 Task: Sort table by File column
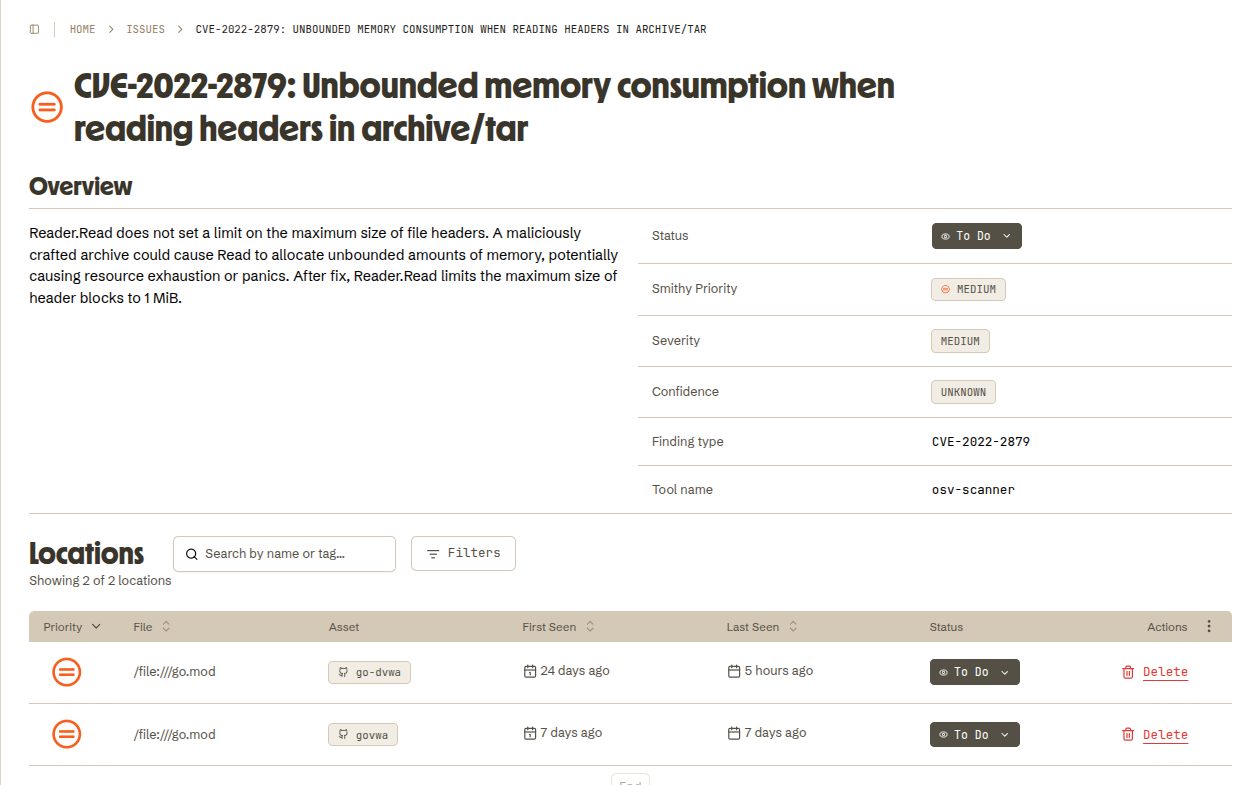[x=152, y=627]
